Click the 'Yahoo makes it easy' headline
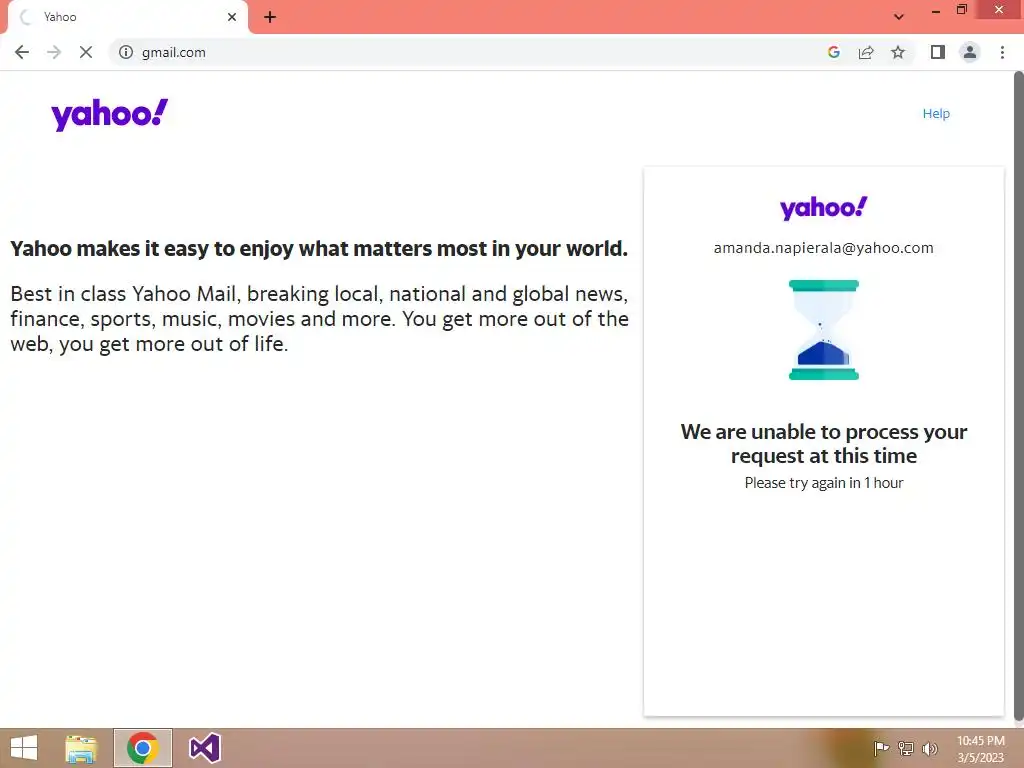The height and width of the screenshot is (768, 1024). [319, 249]
